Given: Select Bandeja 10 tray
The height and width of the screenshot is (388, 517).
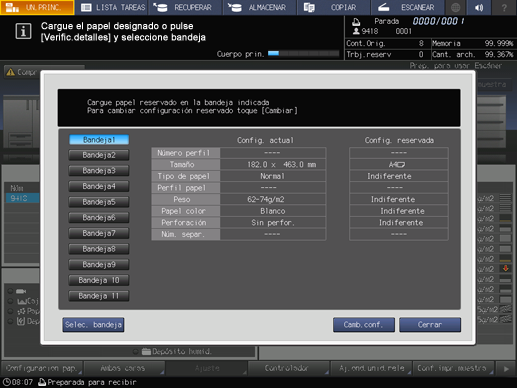Looking at the screenshot, I should coord(99,280).
